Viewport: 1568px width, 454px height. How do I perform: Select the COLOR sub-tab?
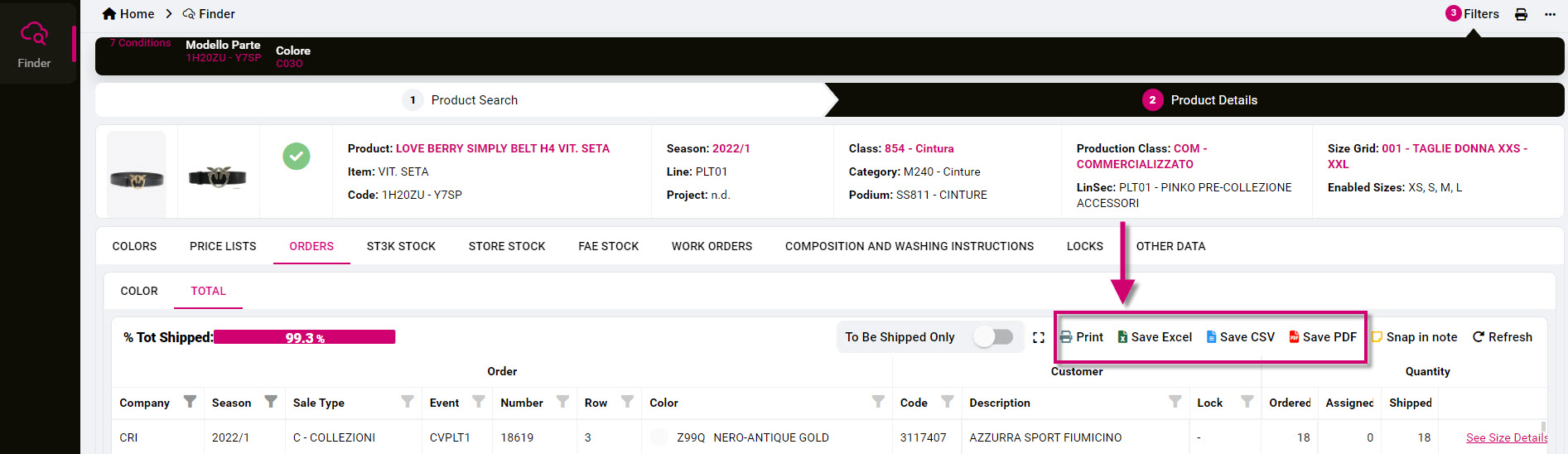(139, 291)
